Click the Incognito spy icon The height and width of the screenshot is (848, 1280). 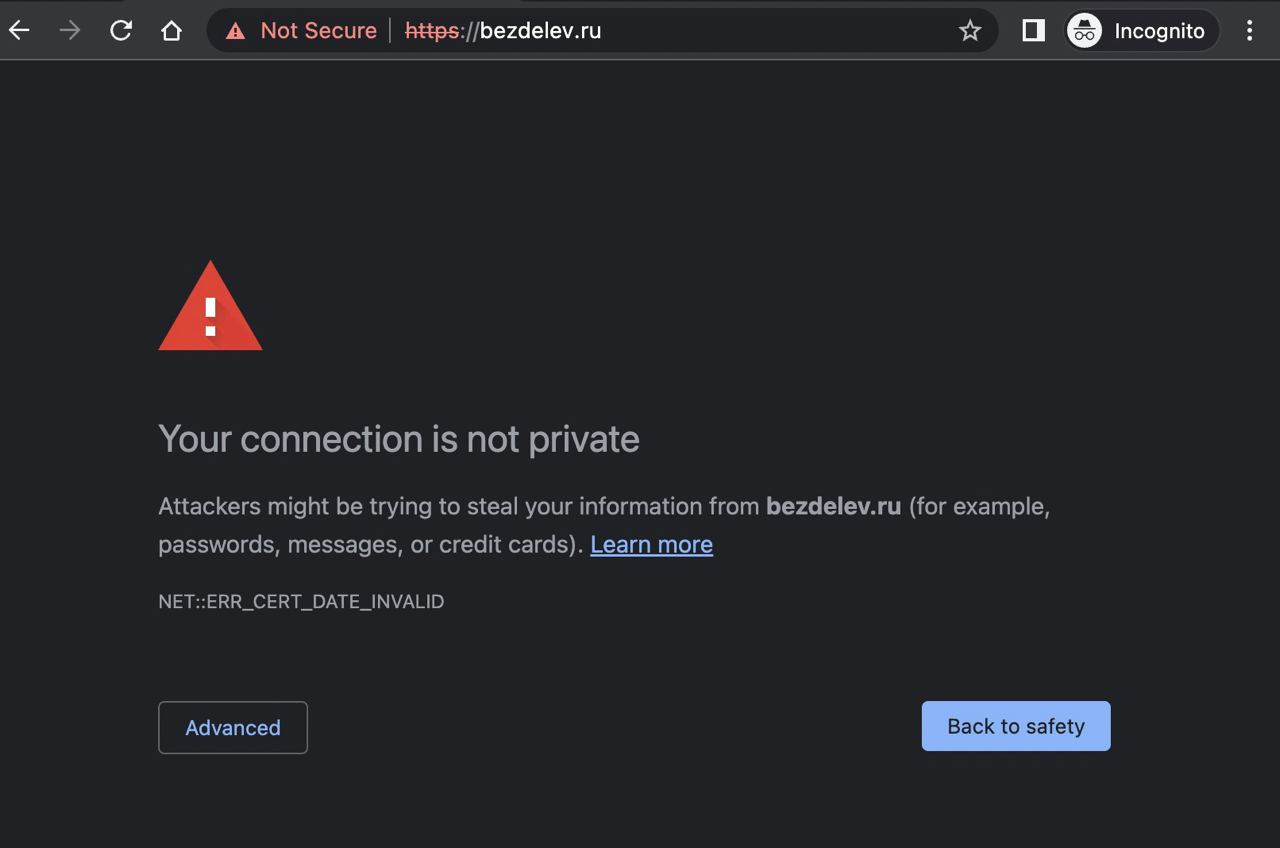tap(1085, 31)
